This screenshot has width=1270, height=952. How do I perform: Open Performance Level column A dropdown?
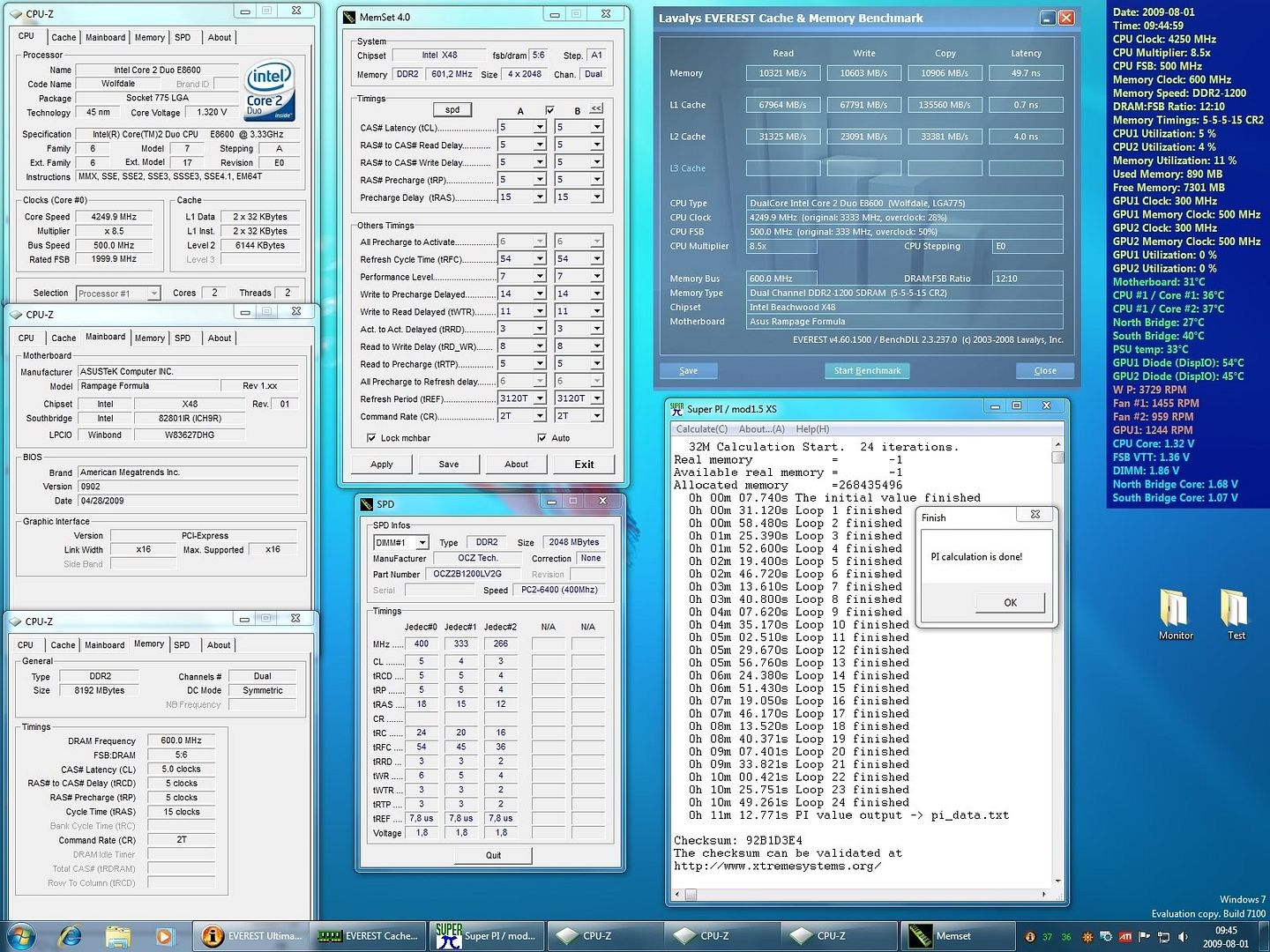[x=540, y=276]
